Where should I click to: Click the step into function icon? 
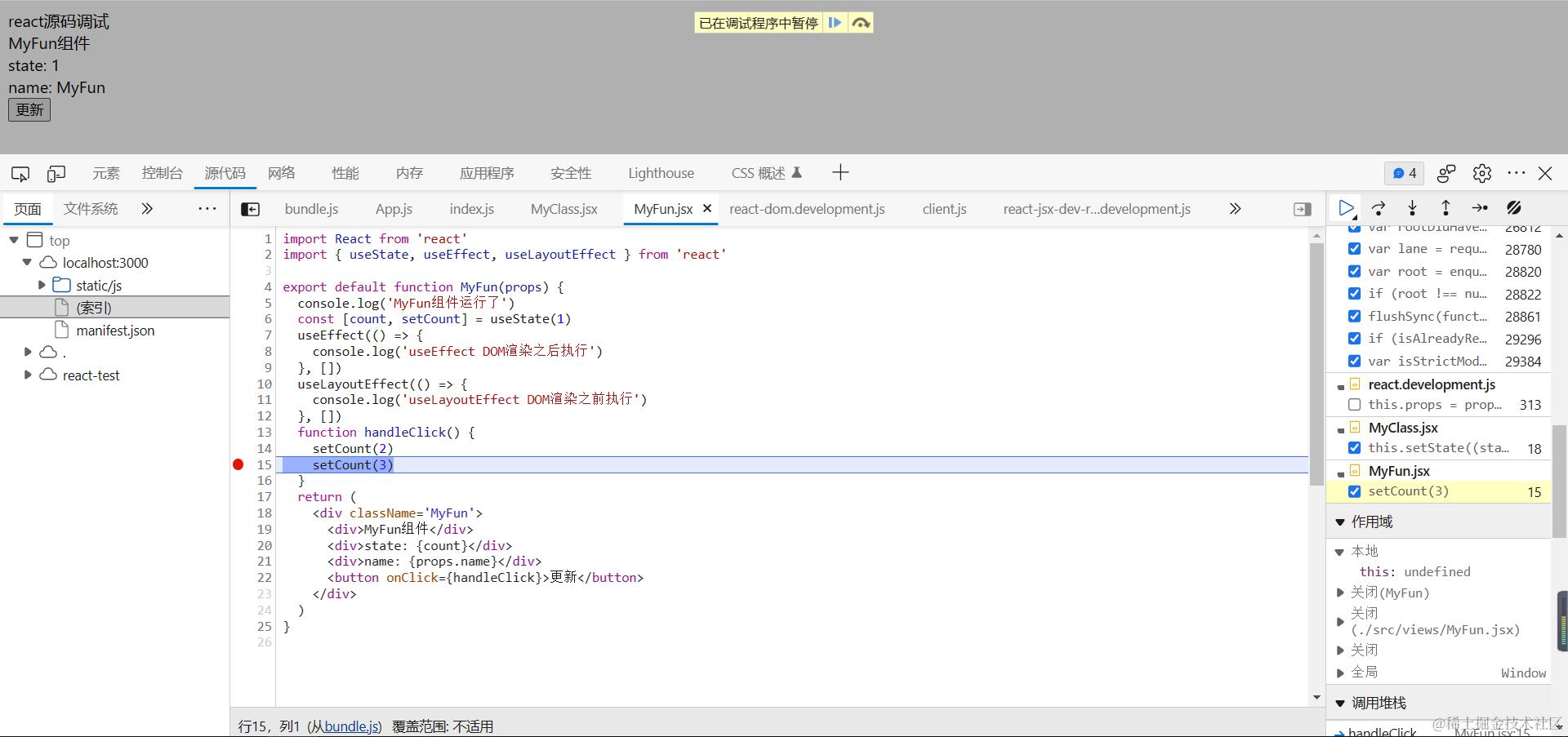tap(1413, 208)
